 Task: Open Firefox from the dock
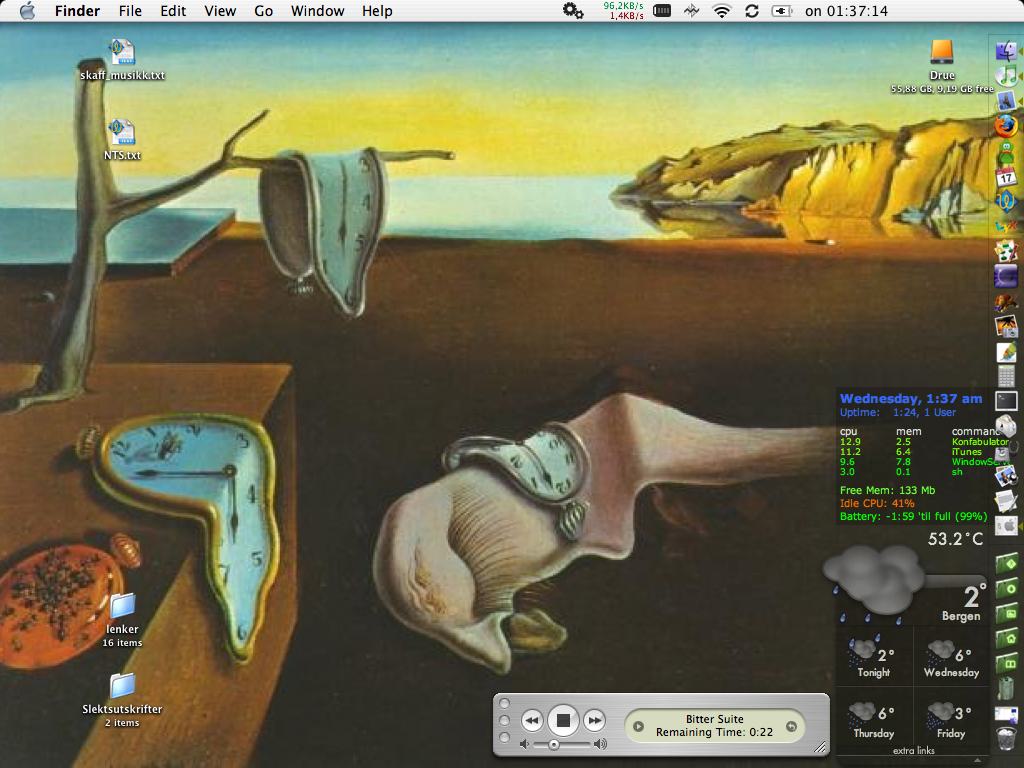point(1006,126)
